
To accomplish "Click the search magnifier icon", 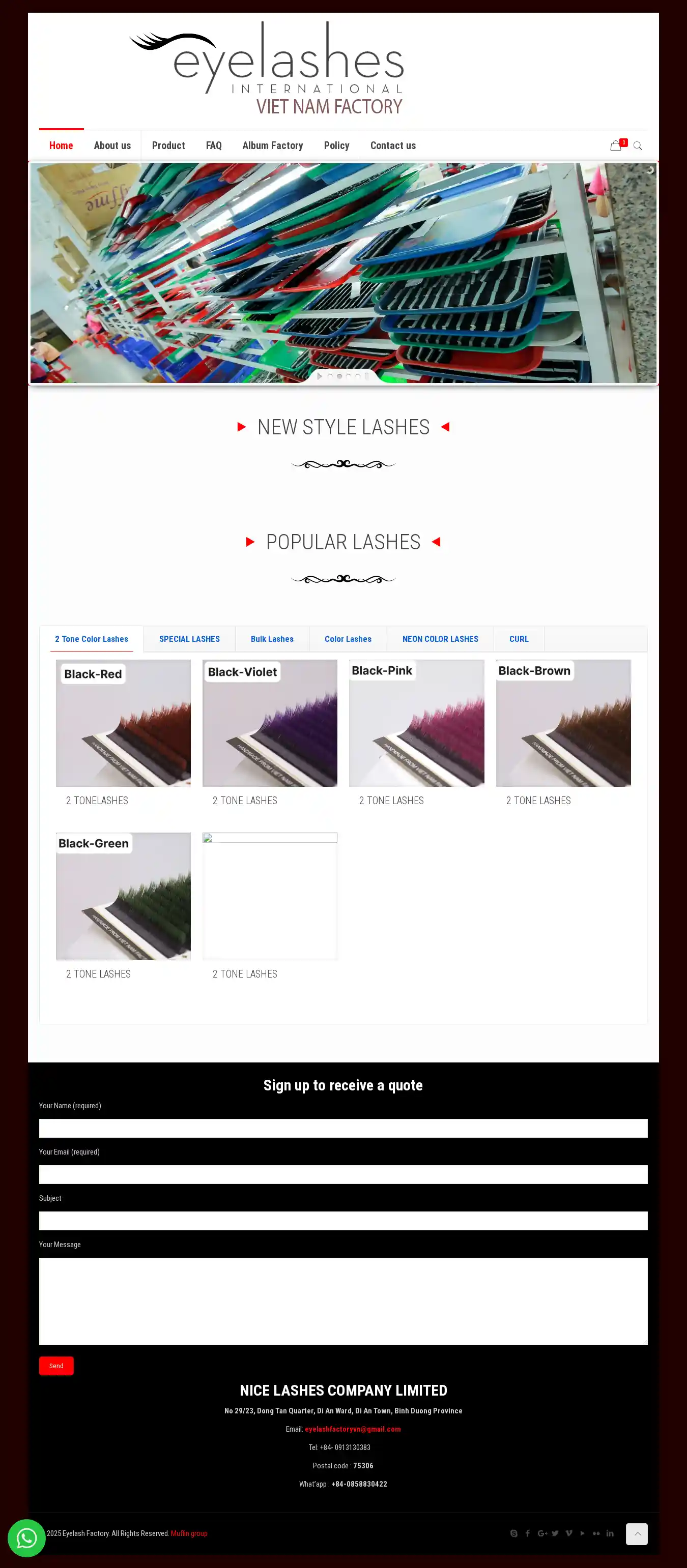I will (x=638, y=146).
